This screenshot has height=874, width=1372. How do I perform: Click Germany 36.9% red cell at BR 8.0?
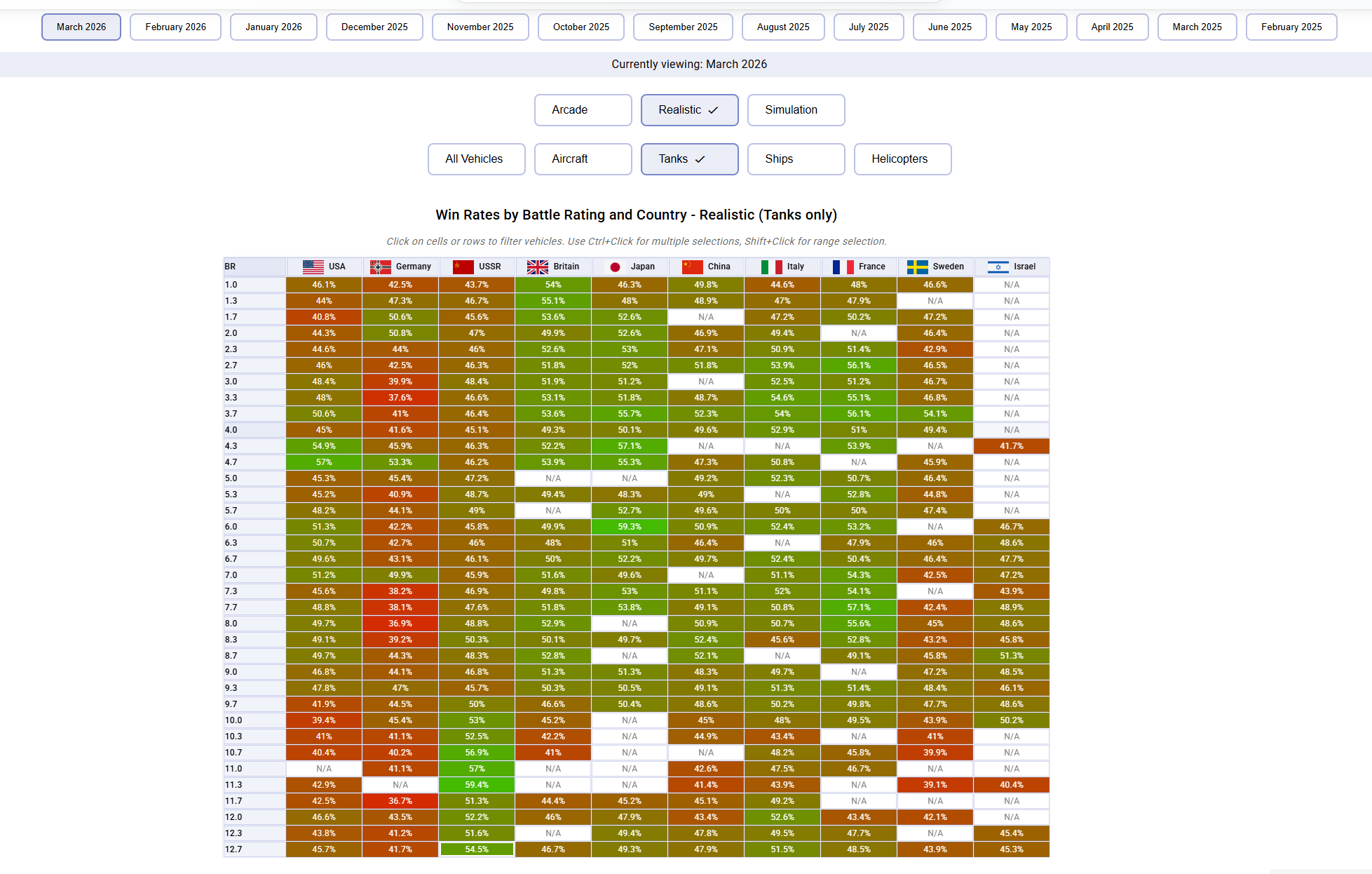(400, 624)
